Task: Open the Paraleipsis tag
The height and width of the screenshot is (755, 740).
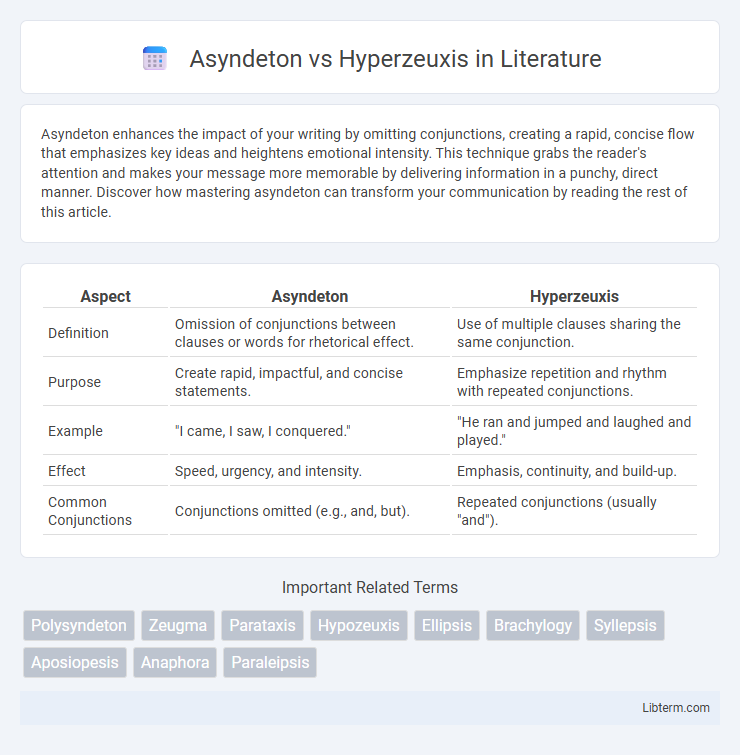Action: click(270, 663)
